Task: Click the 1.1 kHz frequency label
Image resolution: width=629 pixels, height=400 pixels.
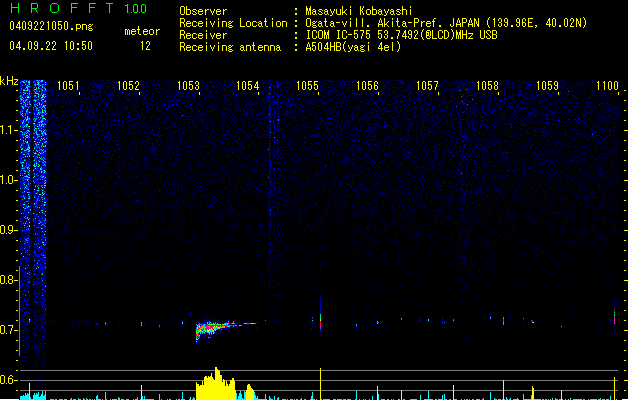Action: [8, 130]
